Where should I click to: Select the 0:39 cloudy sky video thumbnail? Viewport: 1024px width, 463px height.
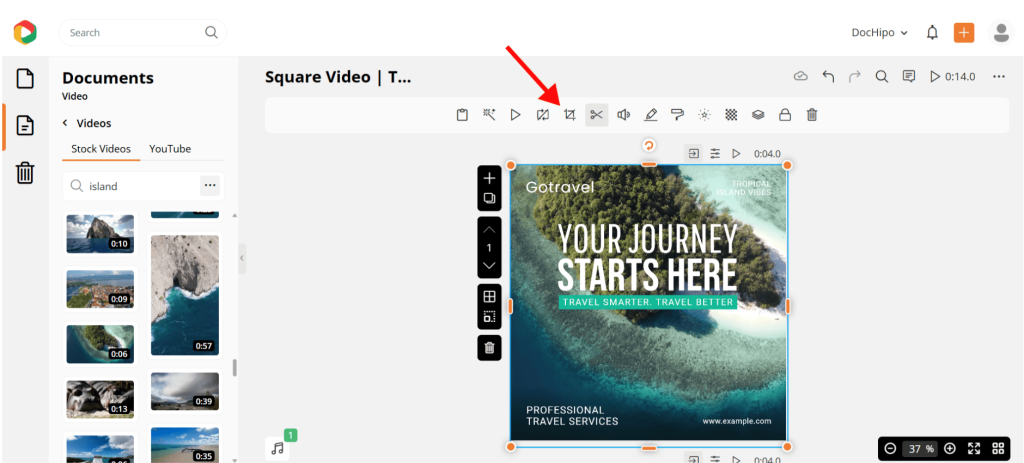[185, 392]
